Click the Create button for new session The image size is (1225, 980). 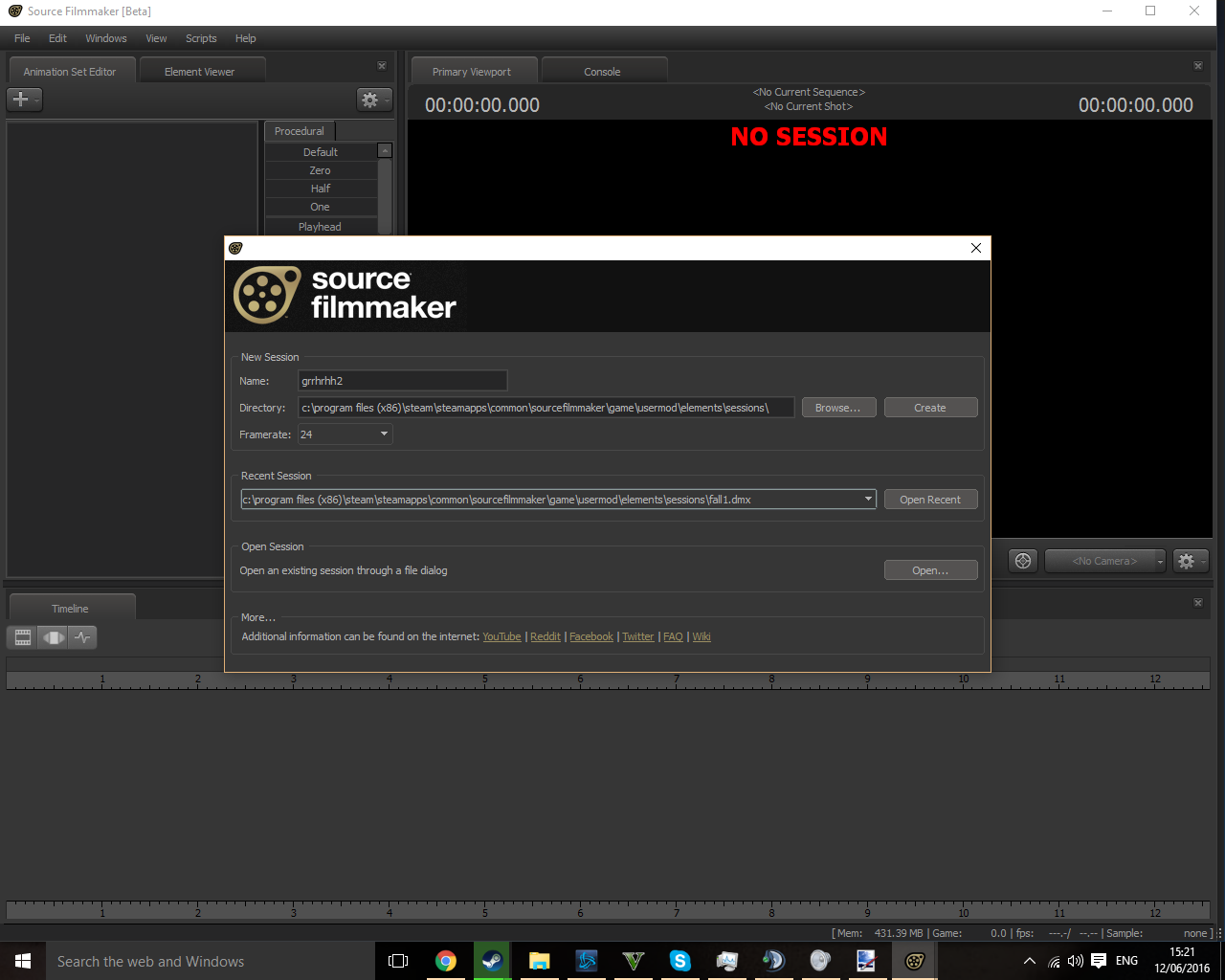[930, 408]
